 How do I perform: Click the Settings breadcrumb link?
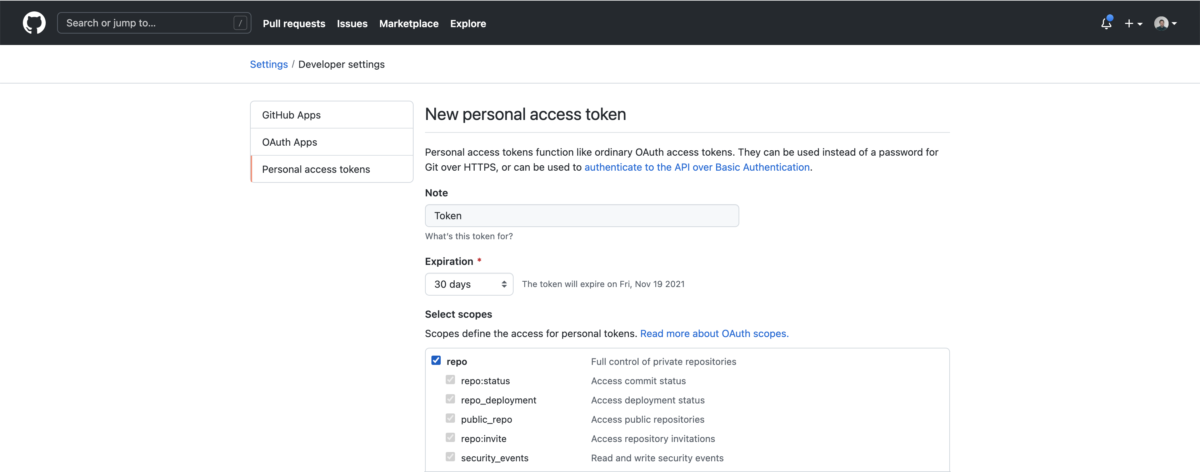(x=269, y=64)
